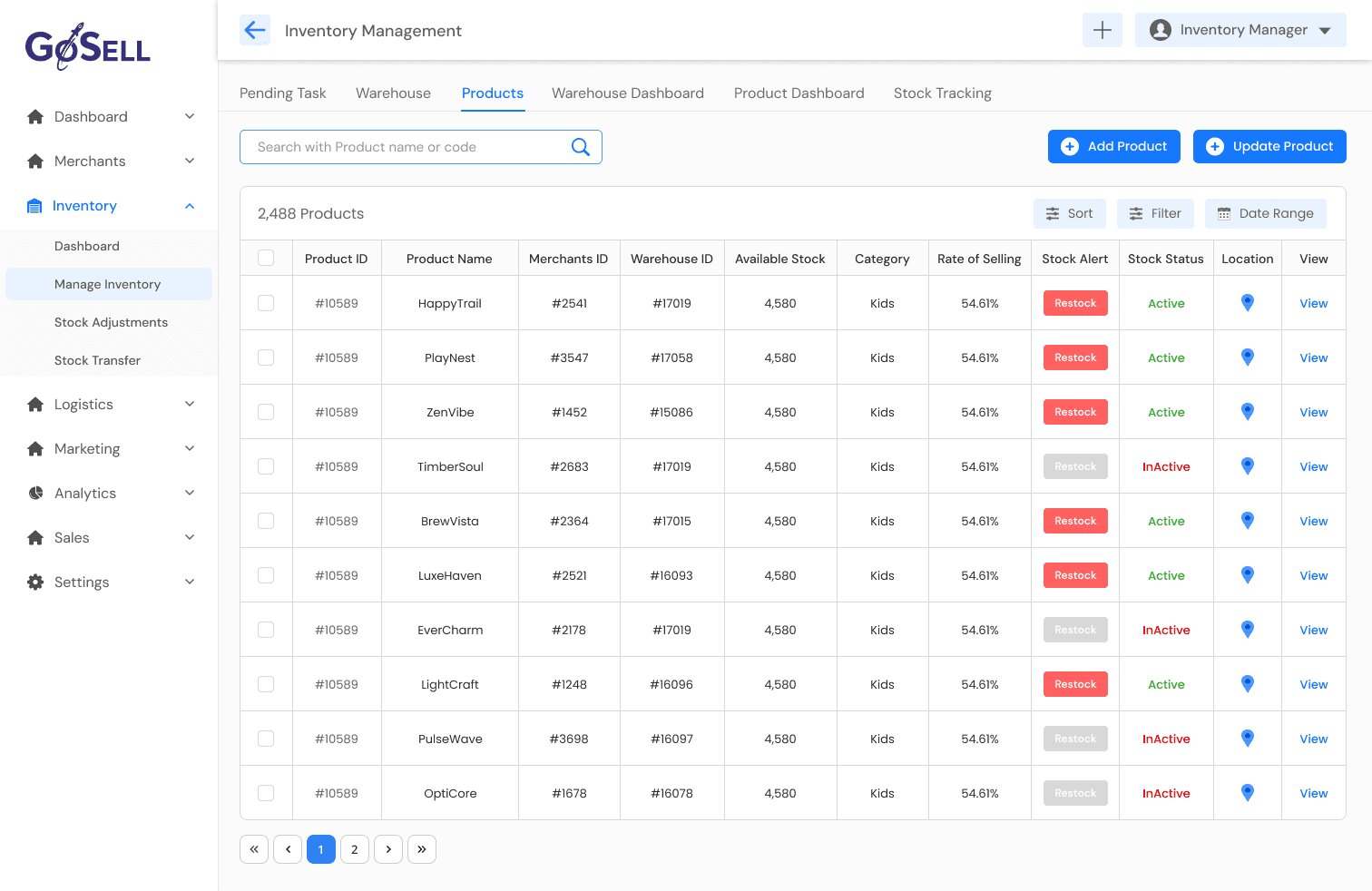The height and width of the screenshot is (891, 1372).
Task: Click the Inventory sidebar icon
Action: click(34, 206)
